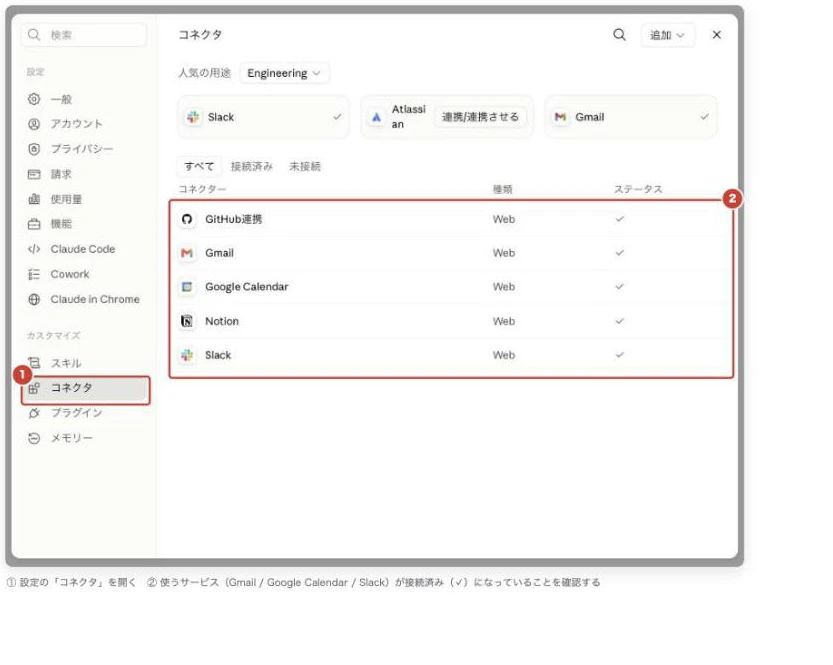Screen dimensions: 833x665
Task: Click Slack logo in featured card
Action: 193,117
